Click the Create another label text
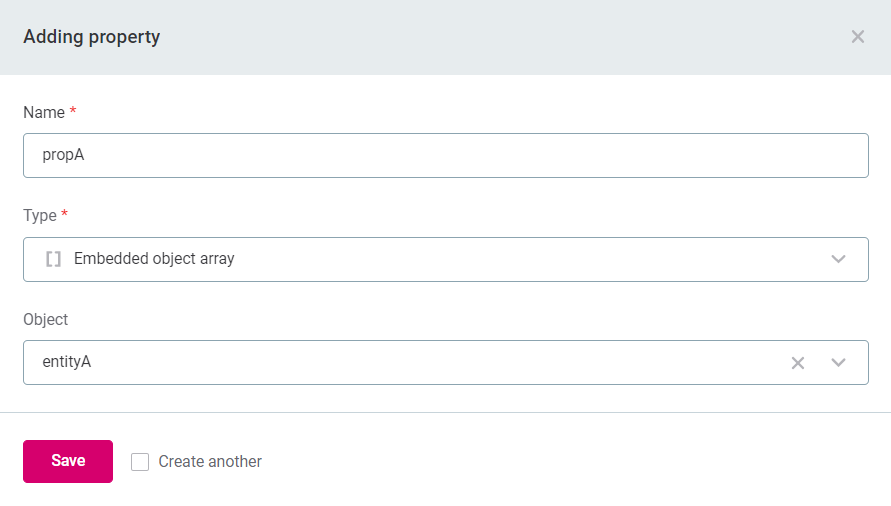 (x=210, y=462)
